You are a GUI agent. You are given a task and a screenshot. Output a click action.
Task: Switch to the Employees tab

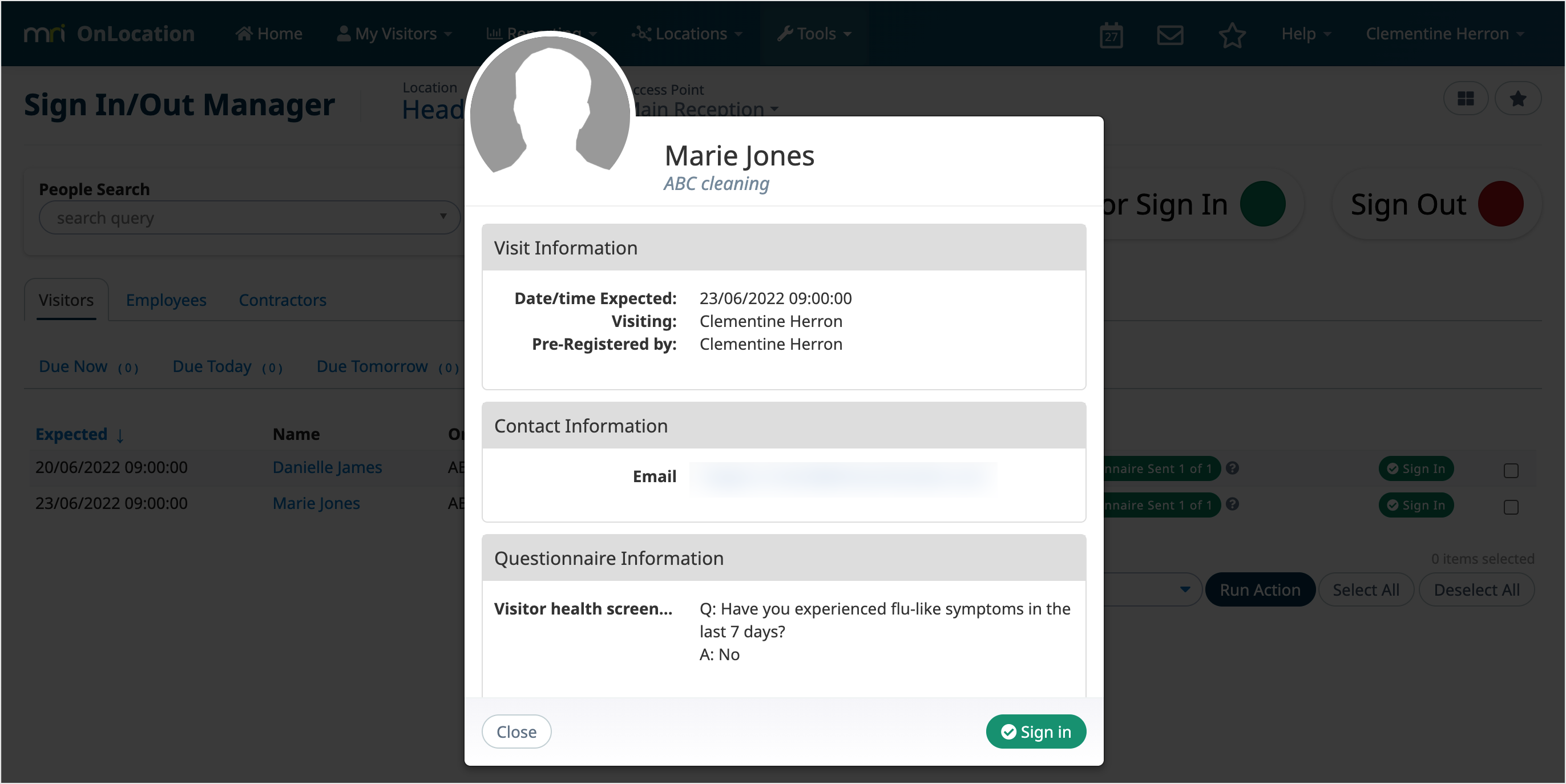point(166,300)
